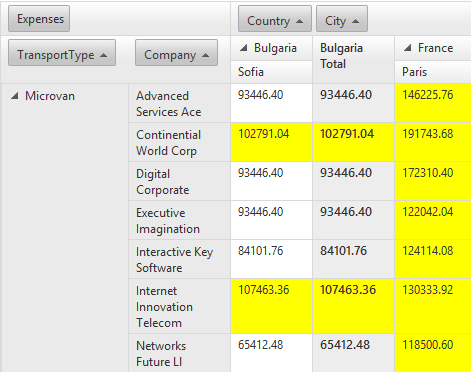This screenshot has height=372, width=471.
Task: Collapse the France column group
Action: (407, 48)
